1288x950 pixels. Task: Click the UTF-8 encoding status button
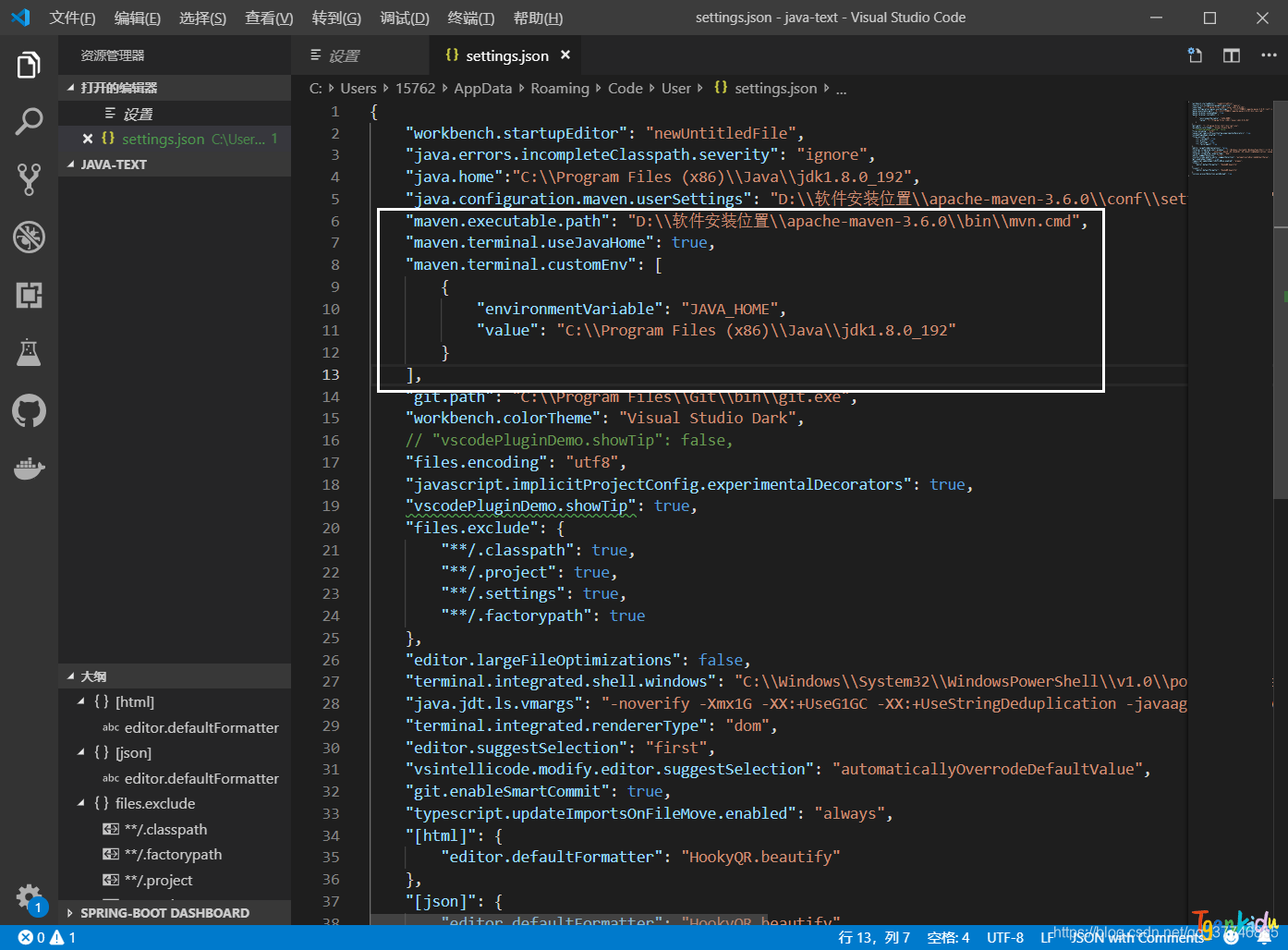[x=1004, y=937]
